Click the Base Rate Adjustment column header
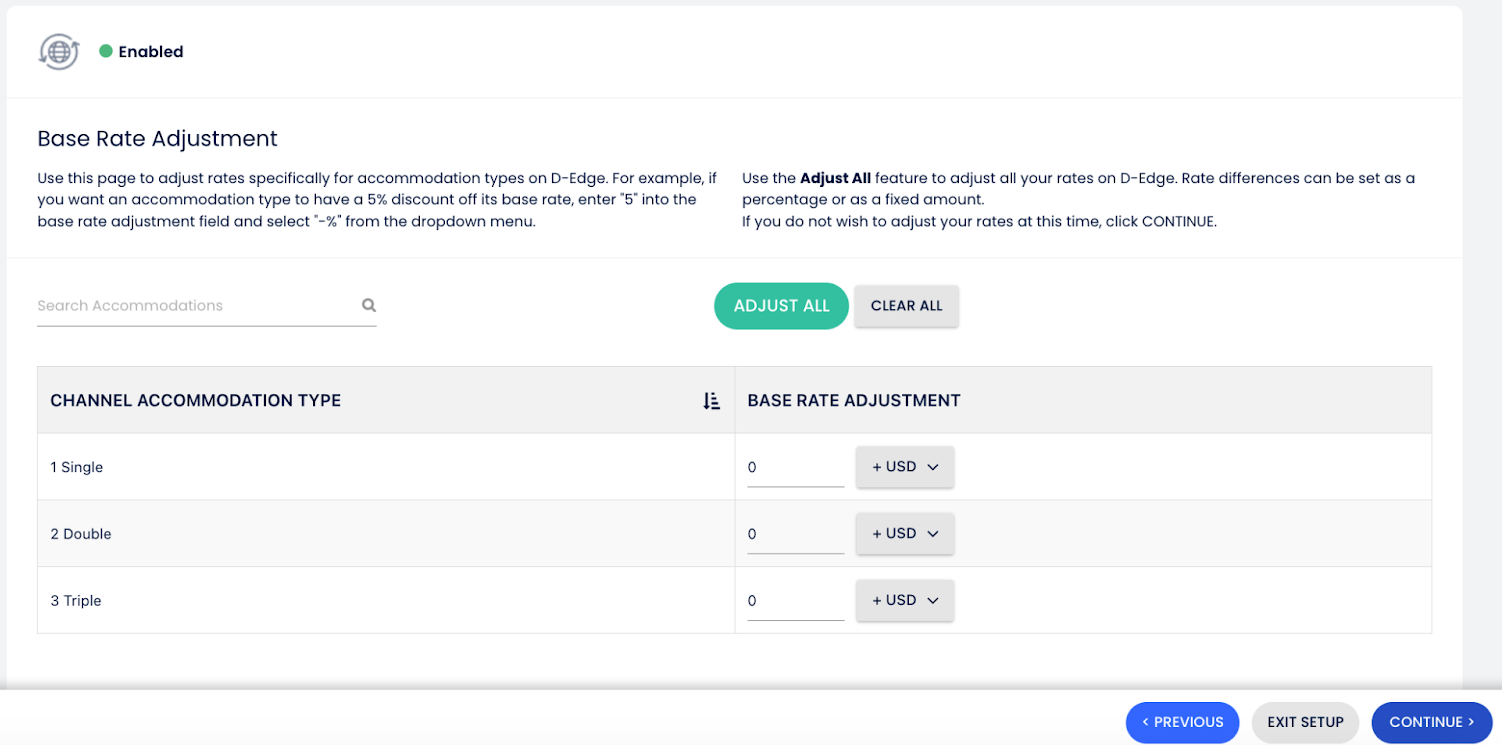Screen dimensions: 1502x745 pos(854,401)
